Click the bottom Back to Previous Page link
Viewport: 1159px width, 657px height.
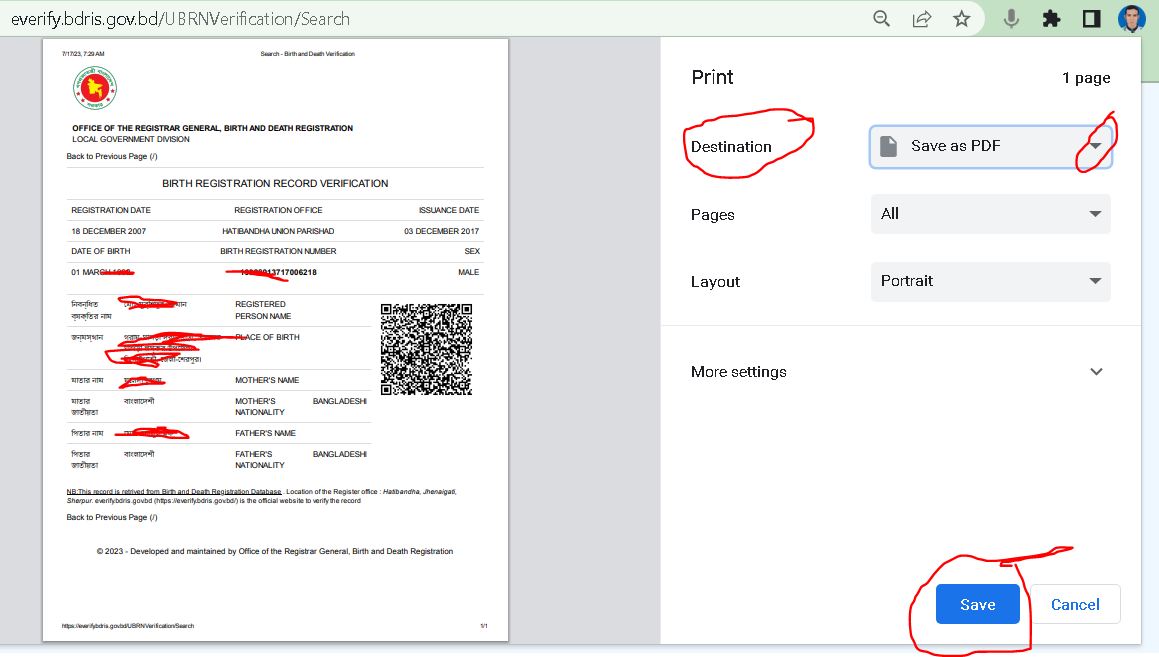[112, 517]
